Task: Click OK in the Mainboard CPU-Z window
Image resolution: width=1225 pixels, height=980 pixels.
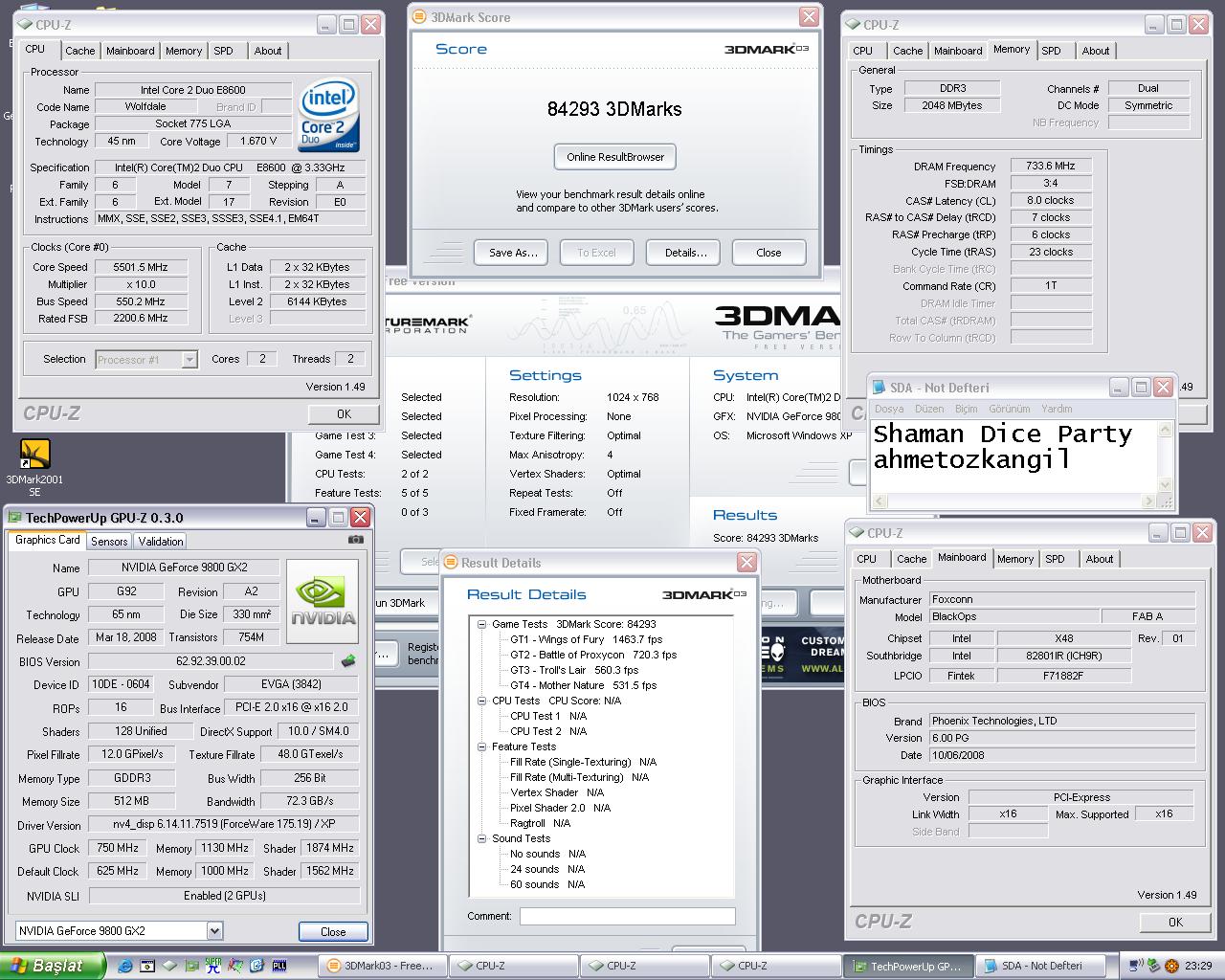Action: (x=1175, y=923)
